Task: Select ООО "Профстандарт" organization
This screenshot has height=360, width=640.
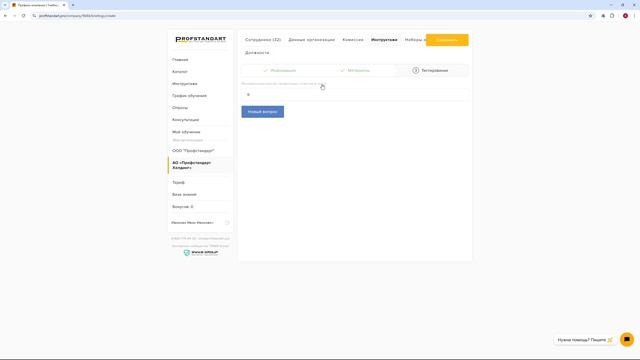Action: click(193, 151)
